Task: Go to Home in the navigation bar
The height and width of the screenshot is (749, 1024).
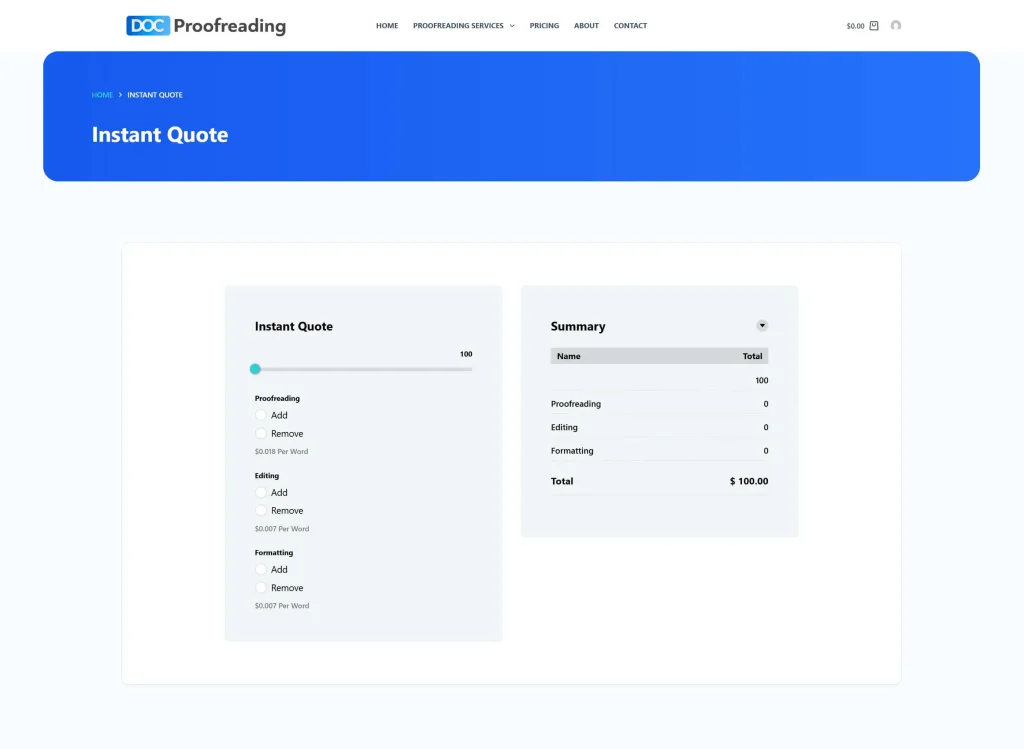Action: tap(387, 26)
